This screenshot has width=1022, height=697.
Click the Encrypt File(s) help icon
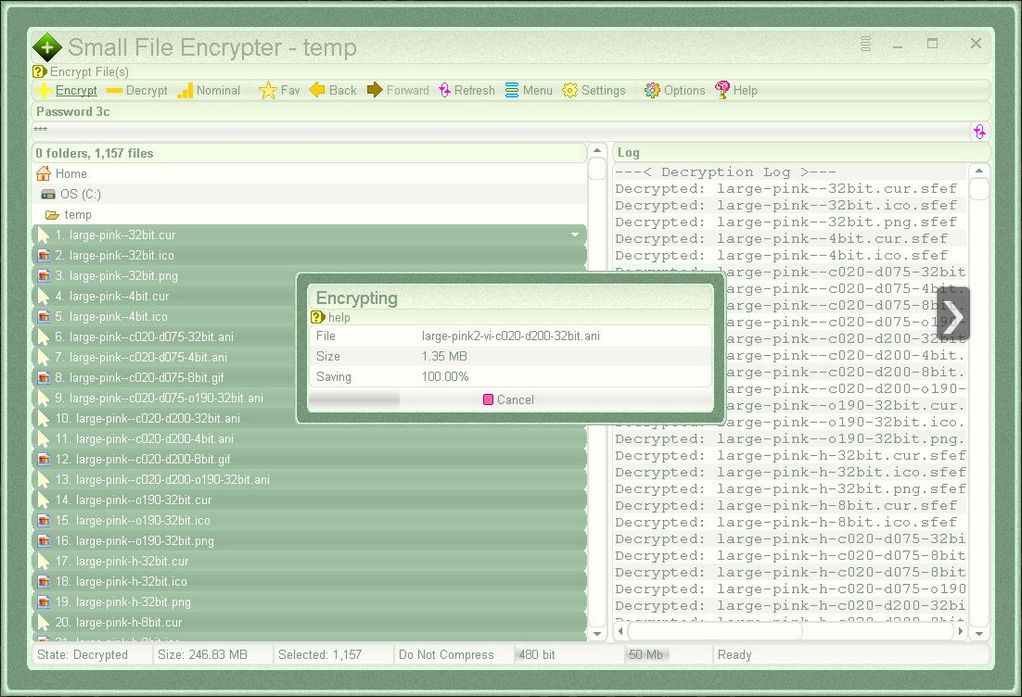point(39,72)
